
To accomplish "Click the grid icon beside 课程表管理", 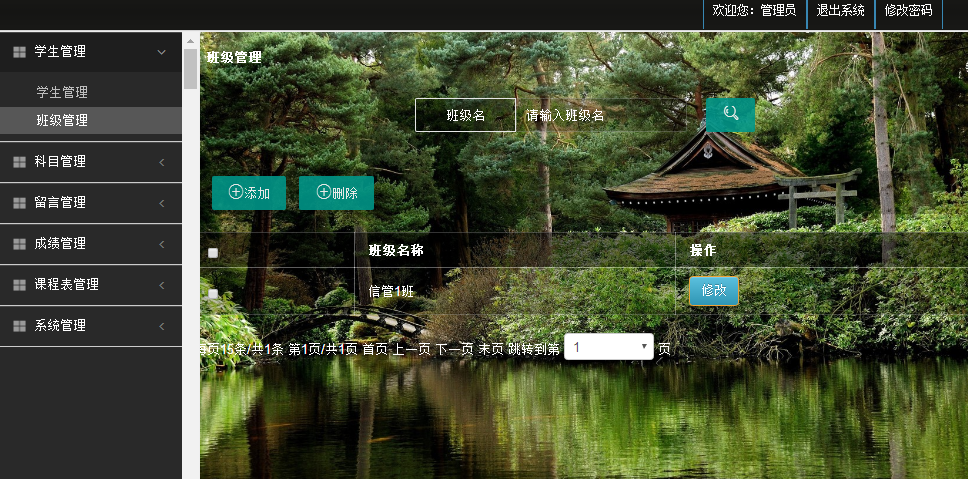I will tap(19, 285).
